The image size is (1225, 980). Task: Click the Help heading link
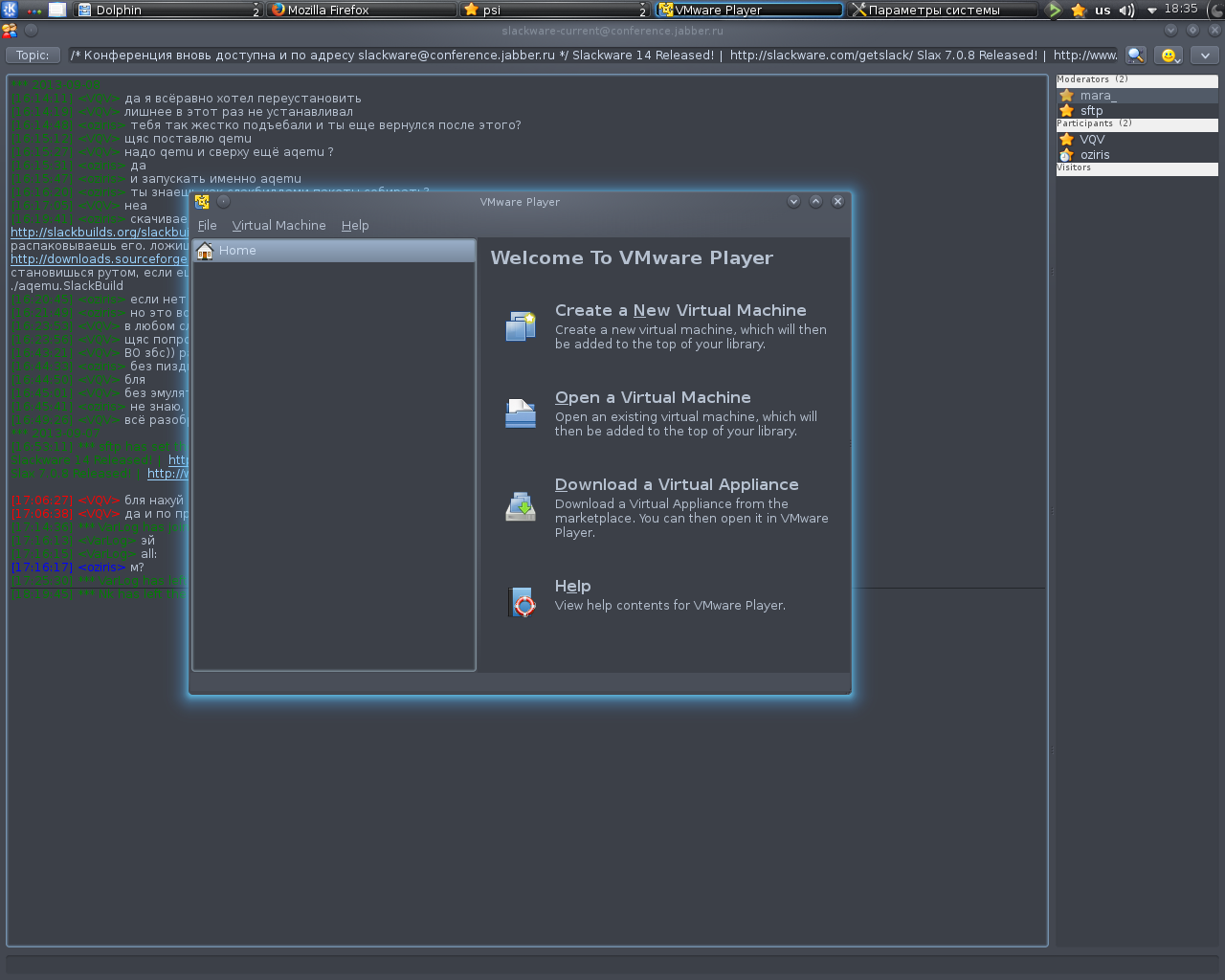tap(572, 587)
